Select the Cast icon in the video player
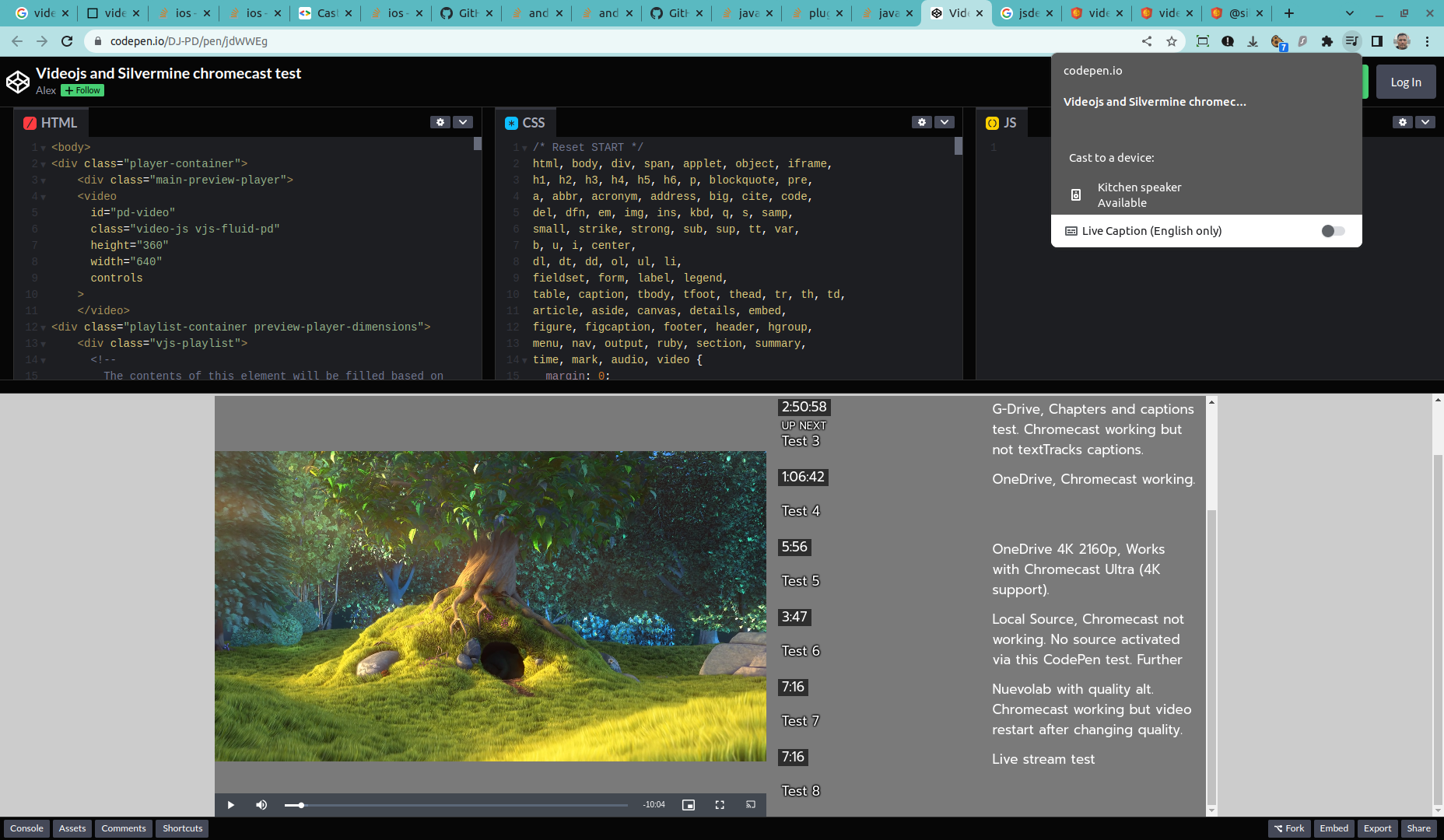This screenshot has height=840, width=1444. click(749, 804)
